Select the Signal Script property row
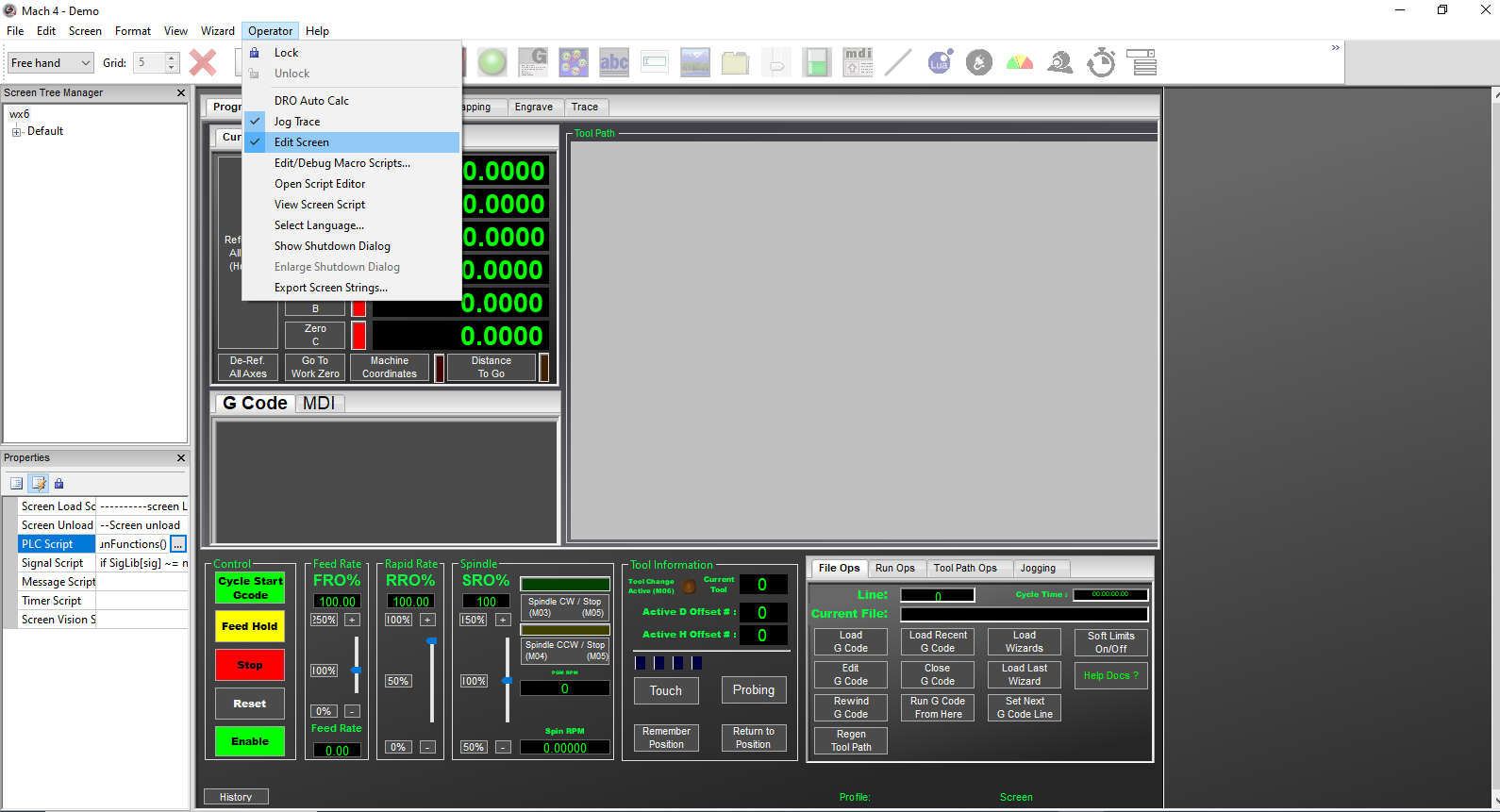The width and height of the screenshot is (1500, 812). [x=104, y=563]
